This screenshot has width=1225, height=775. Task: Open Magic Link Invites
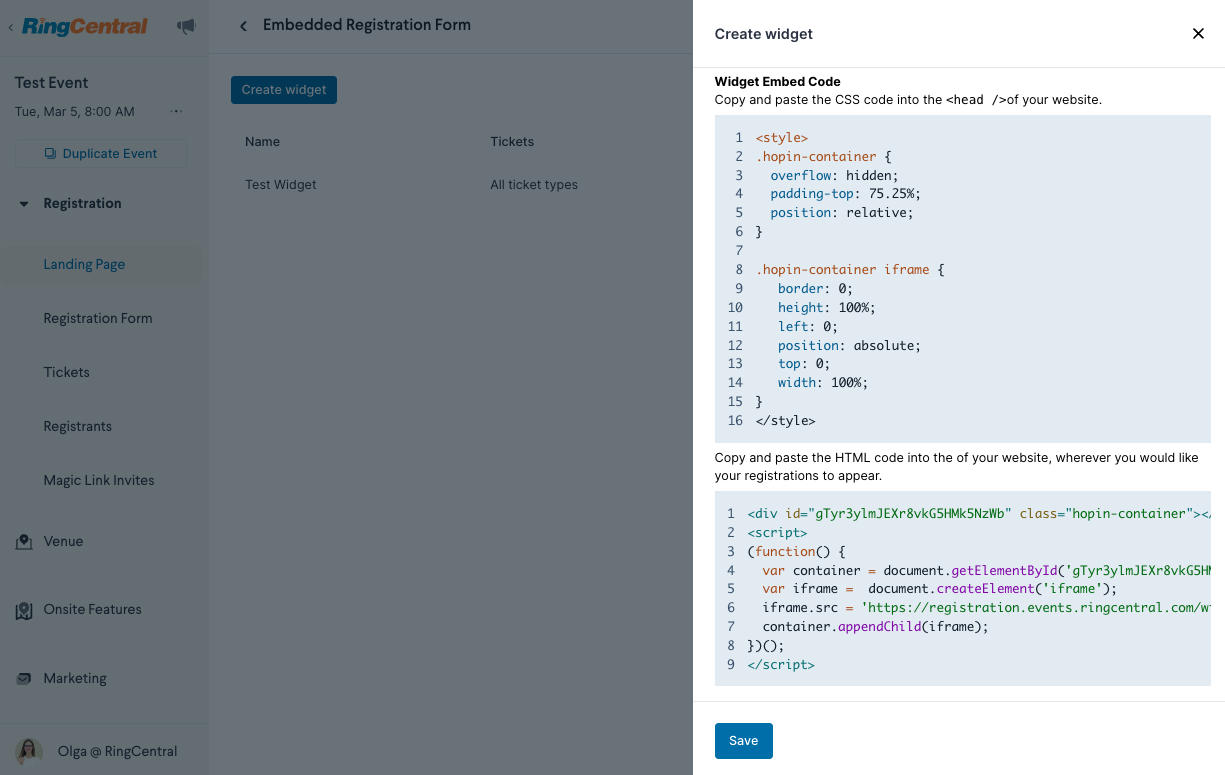(99, 481)
